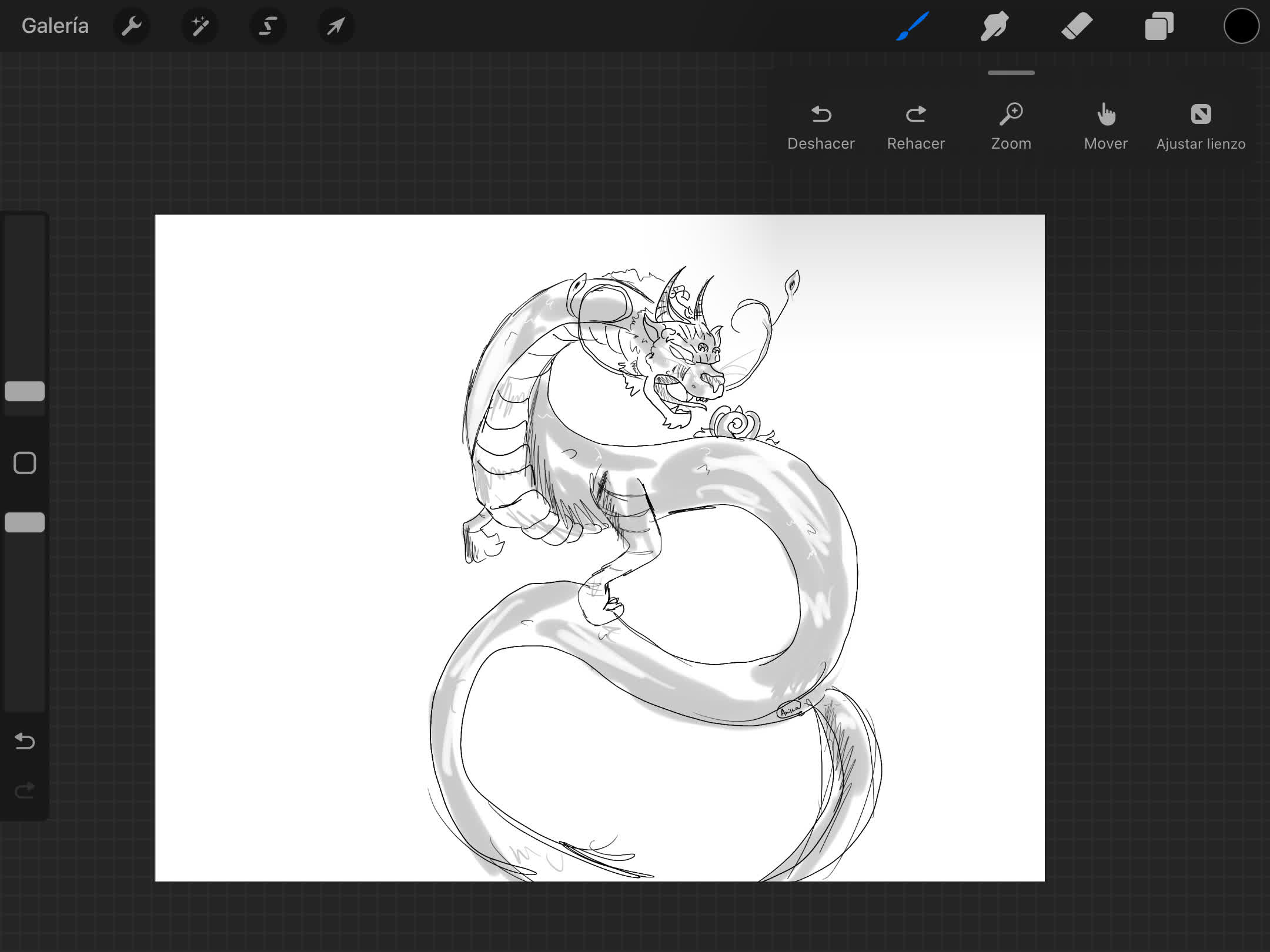
Task: Tap Rehacer in the quick panel
Action: coord(916,127)
